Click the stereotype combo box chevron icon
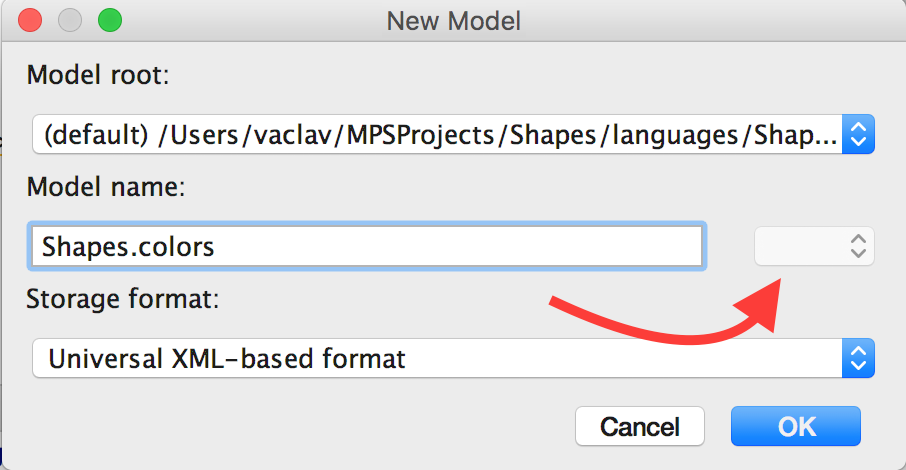906x470 pixels. pos(857,246)
